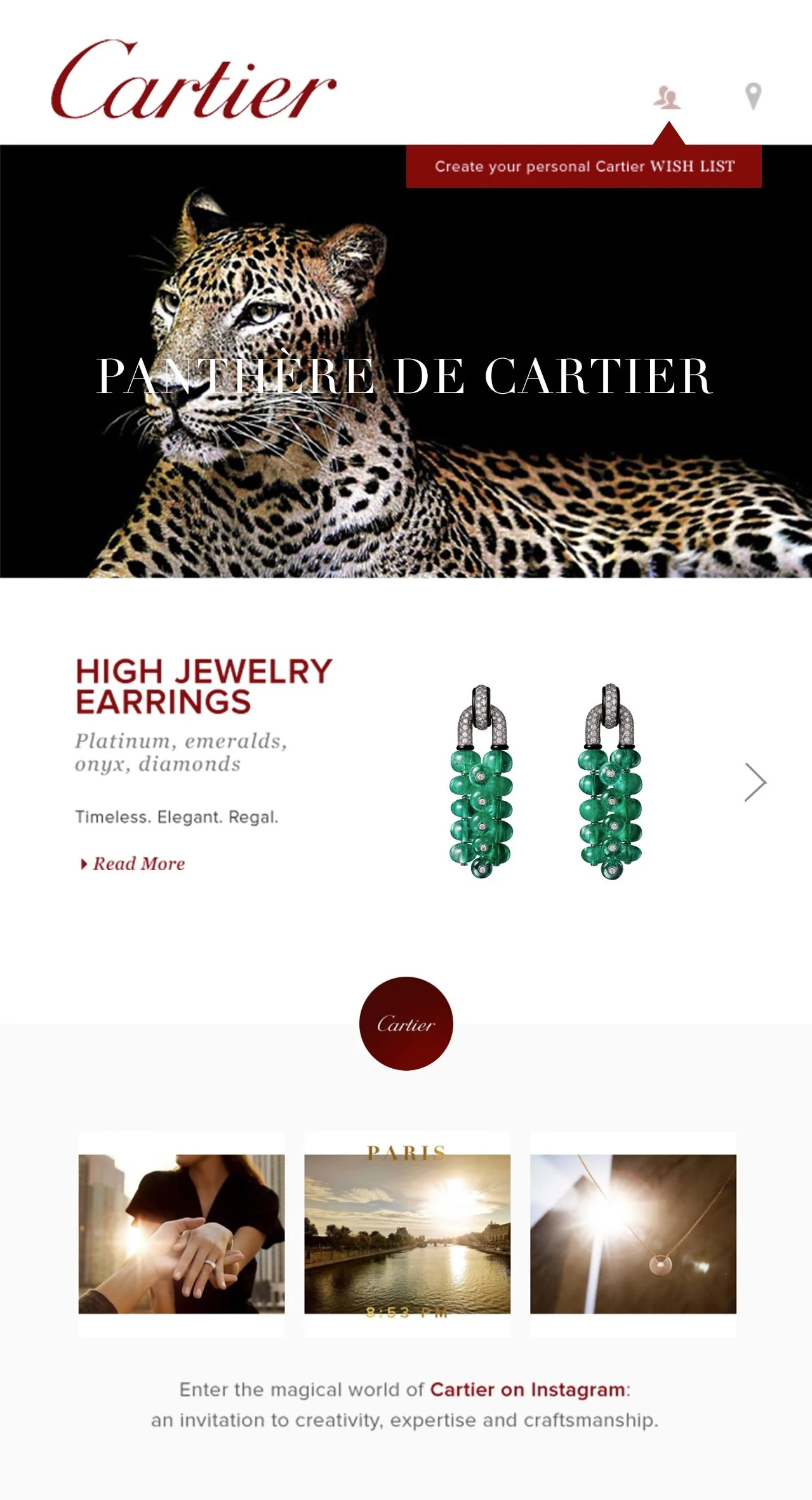The height and width of the screenshot is (1500, 812).
Task: Click the Platinum, emeralds, onyx, diamonds subtitle
Action: pos(182,753)
